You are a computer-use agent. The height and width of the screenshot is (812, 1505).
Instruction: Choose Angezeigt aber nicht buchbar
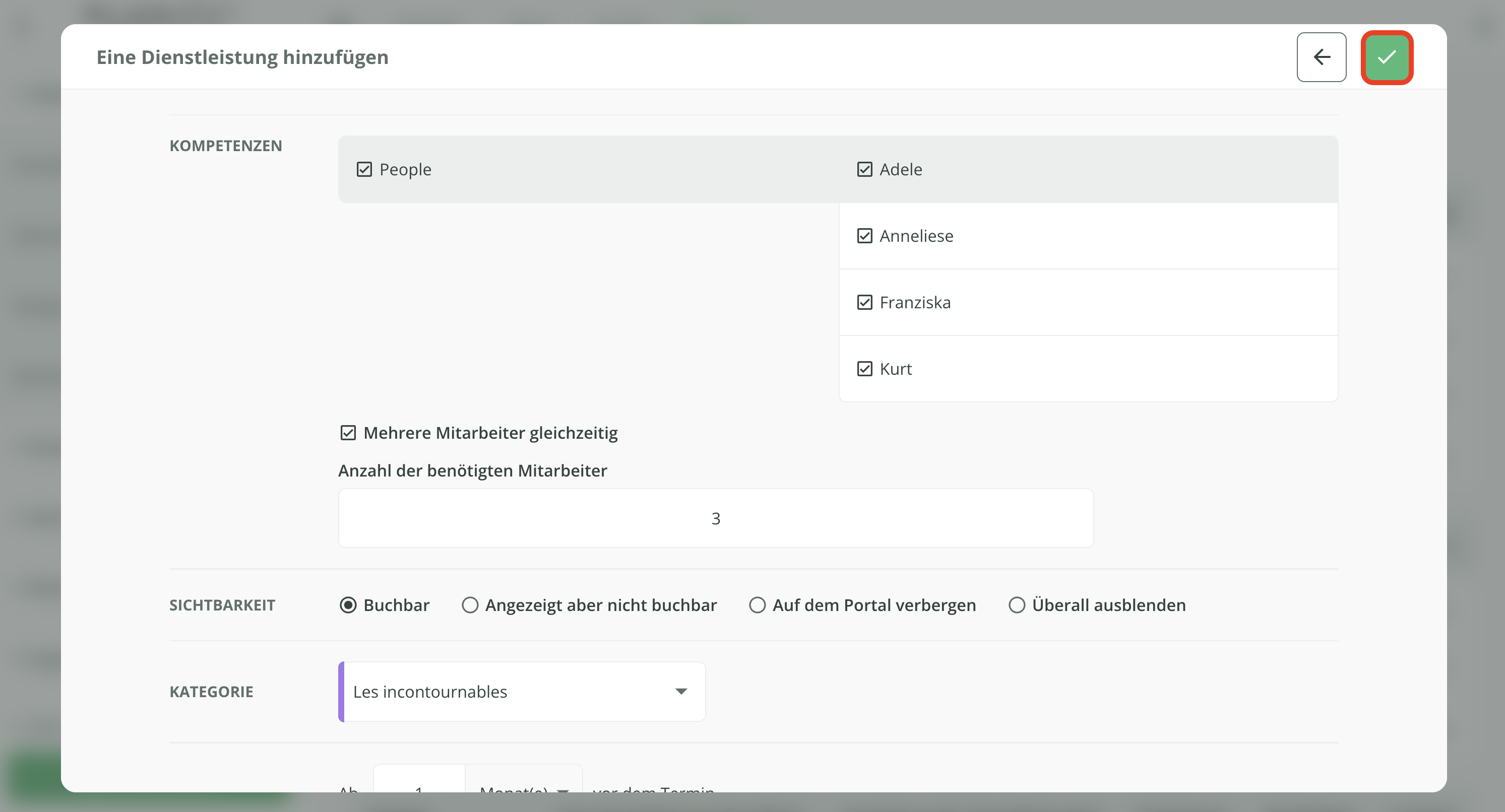click(x=470, y=605)
